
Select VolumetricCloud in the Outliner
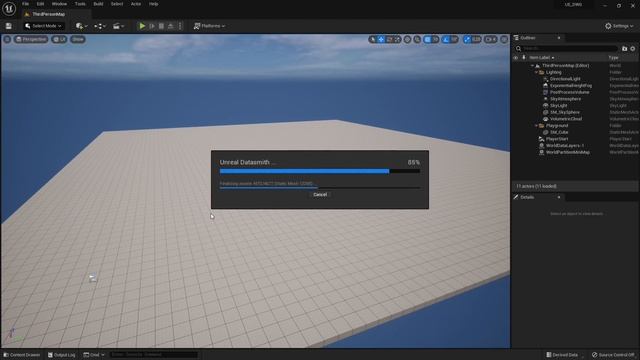tap(566, 119)
